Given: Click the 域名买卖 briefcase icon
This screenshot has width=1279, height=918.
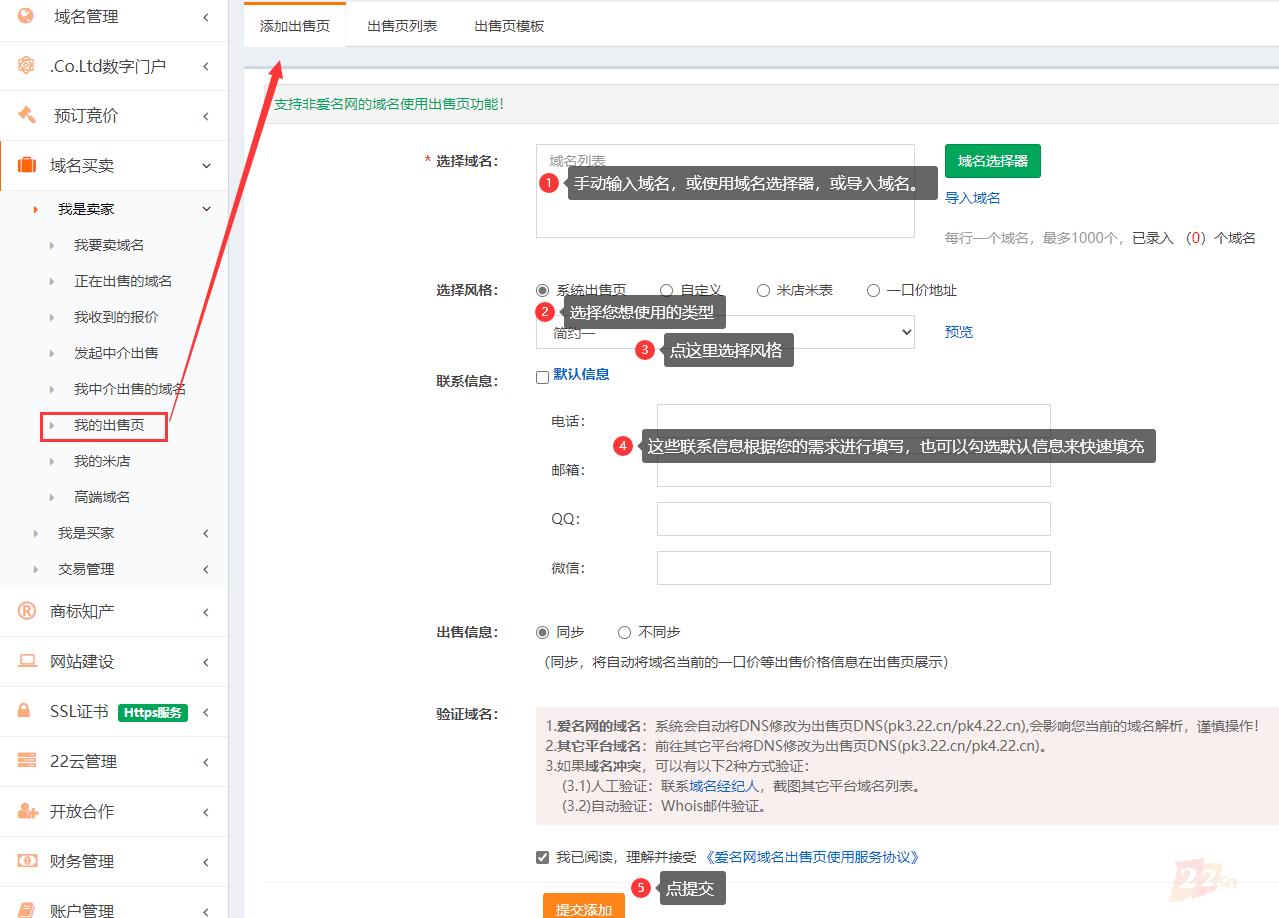Looking at the screenshot, I should 26,166.
